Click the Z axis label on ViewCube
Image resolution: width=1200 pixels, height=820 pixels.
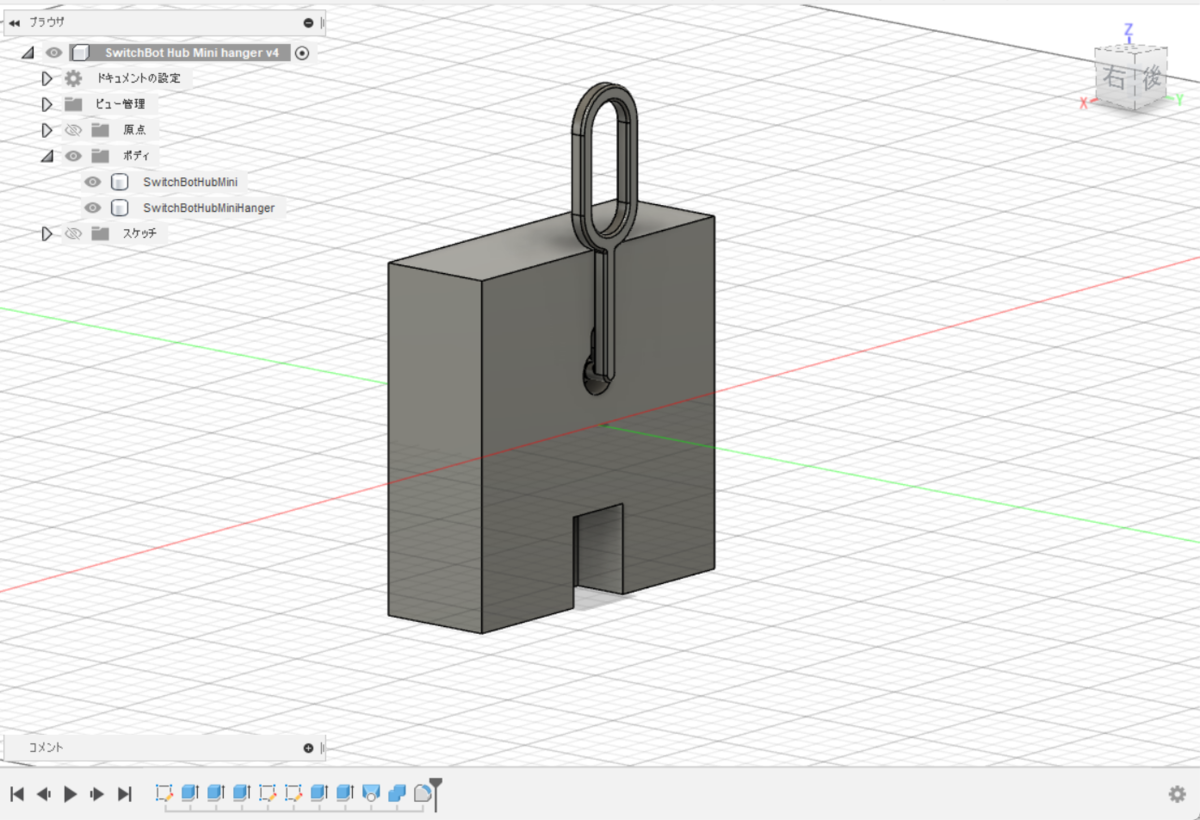tap(1128, 30)
